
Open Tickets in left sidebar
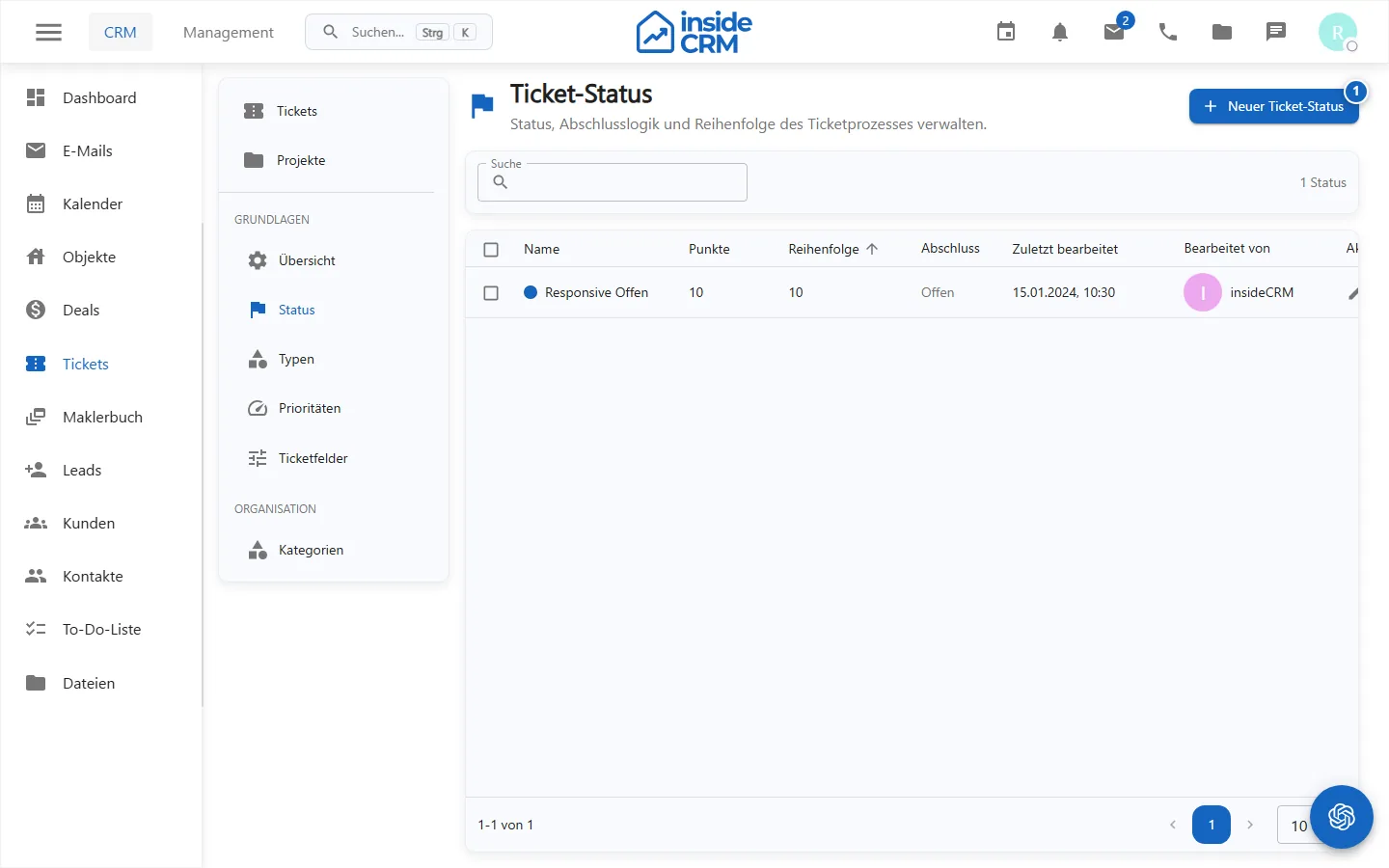click(100, 364)
